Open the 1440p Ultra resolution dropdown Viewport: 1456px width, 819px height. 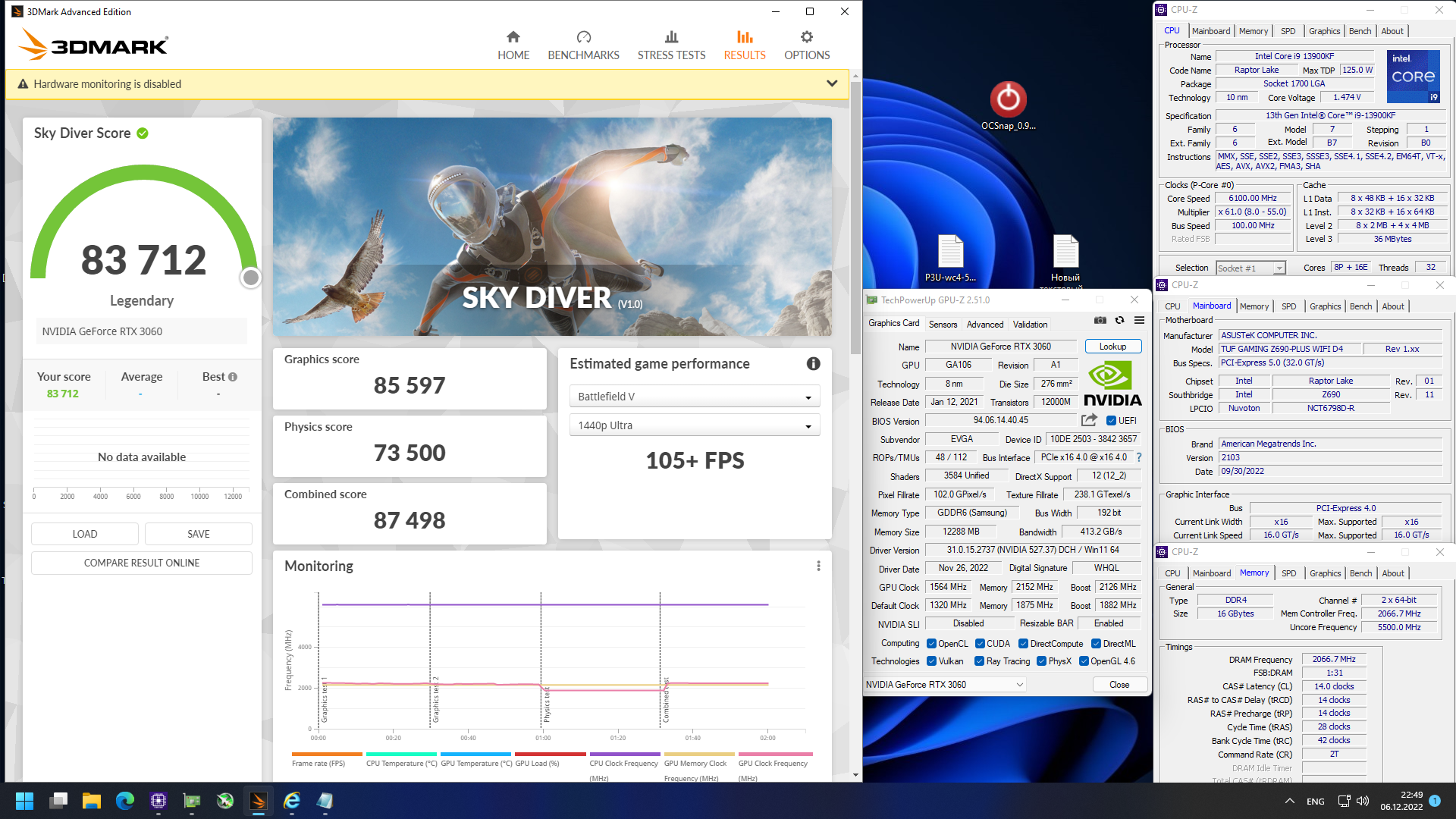click(694, 425)
